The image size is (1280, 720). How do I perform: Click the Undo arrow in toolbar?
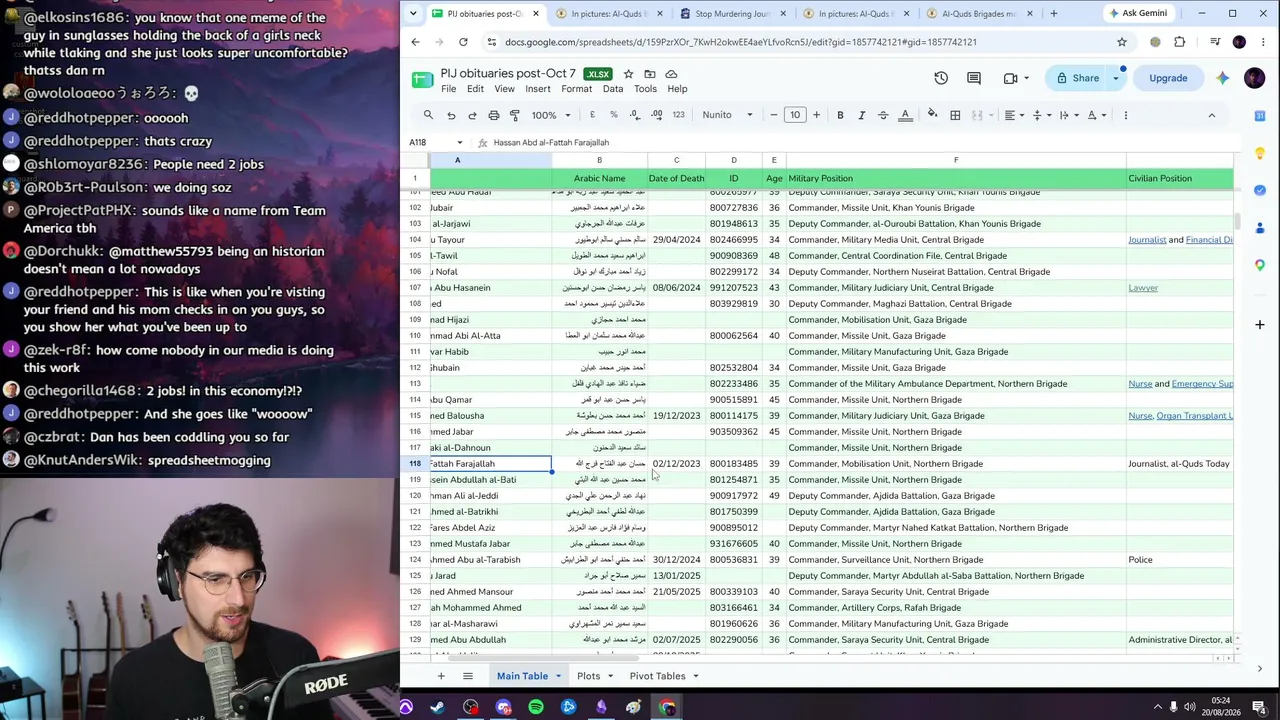(x=451, y=115)
